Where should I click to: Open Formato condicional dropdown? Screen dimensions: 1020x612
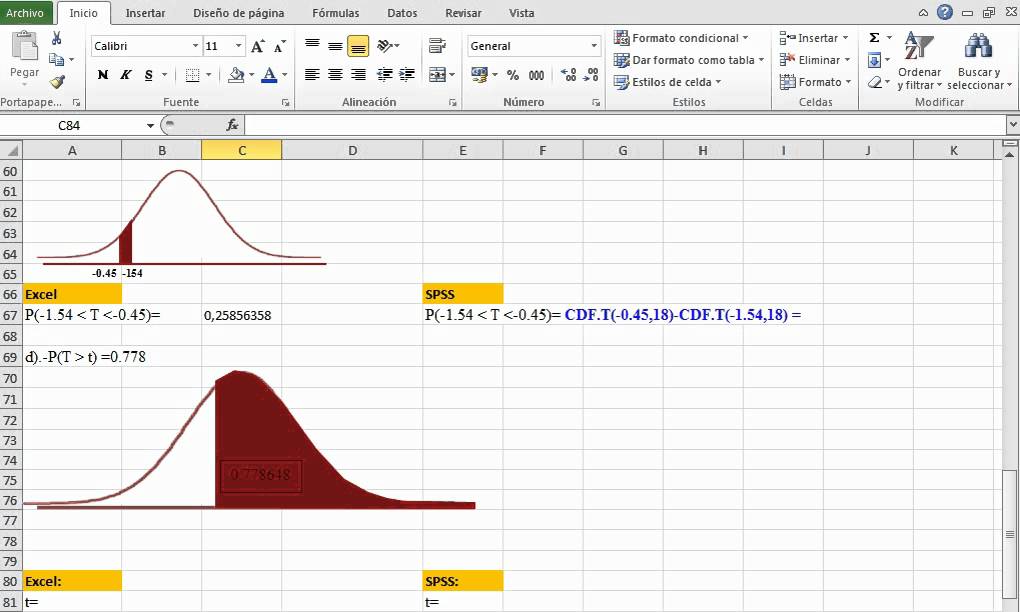[x=681, y=38]
